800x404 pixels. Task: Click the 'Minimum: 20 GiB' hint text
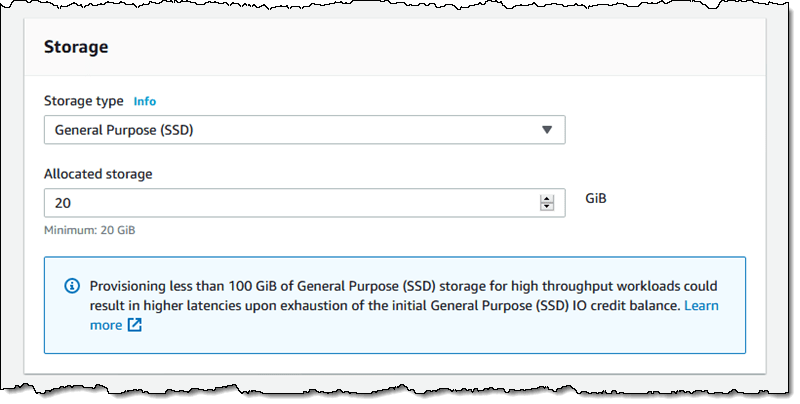point(90,230)
